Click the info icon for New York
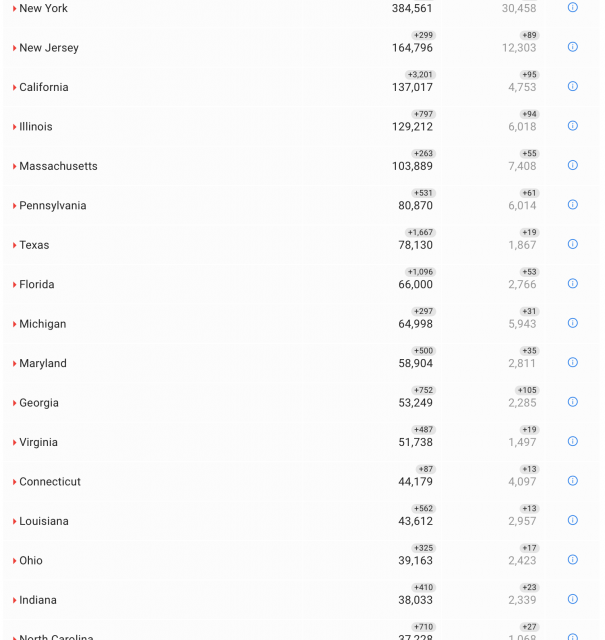The height and width of the screenshot is (640, 605). click(572, 7)
